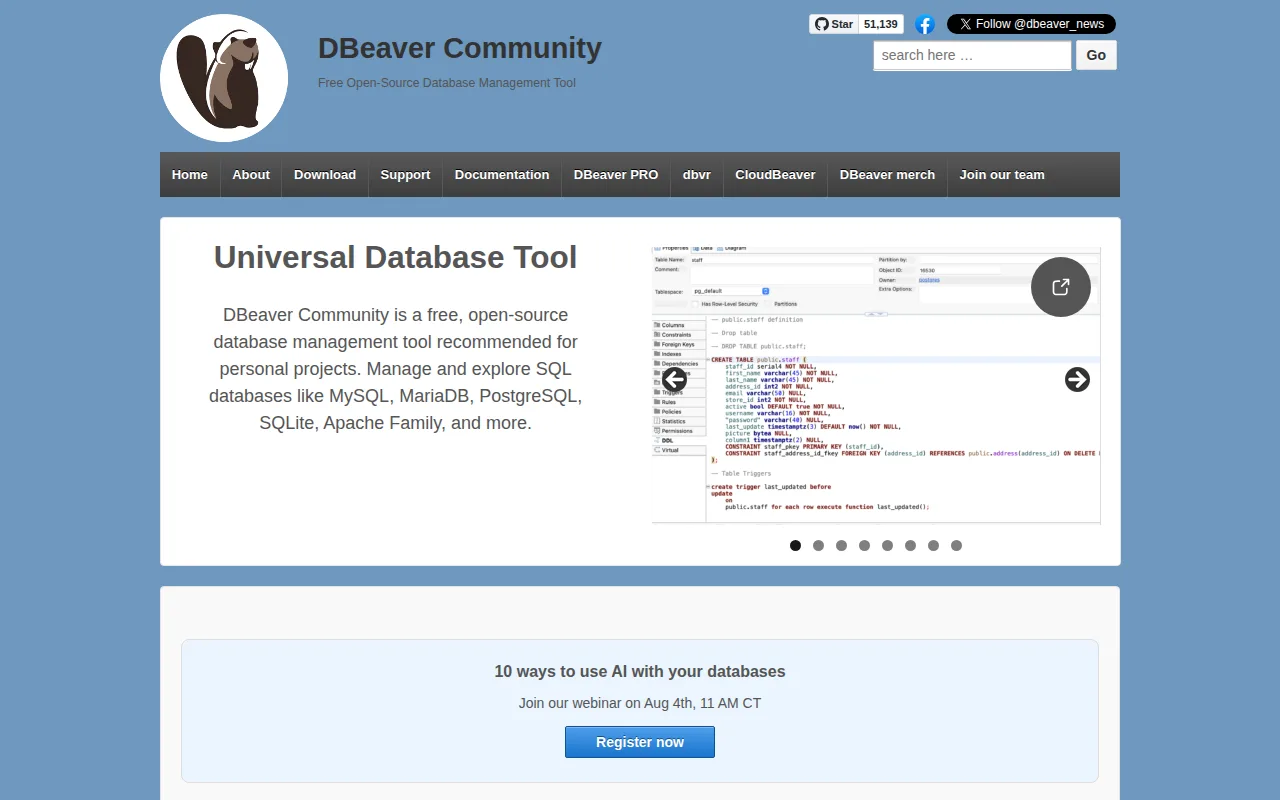
Task: Click the DDL screenshot slide image
Action: [x=876, y=385]
